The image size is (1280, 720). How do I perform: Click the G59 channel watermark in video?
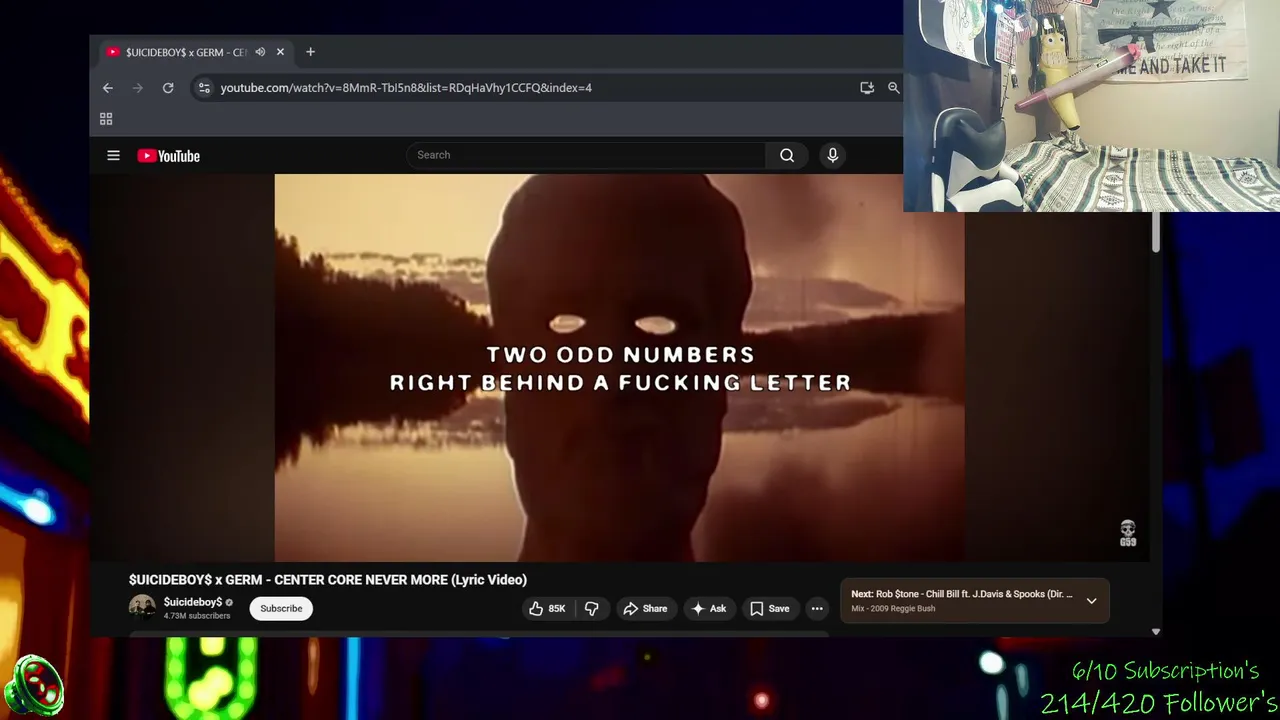pos(1128,533)
